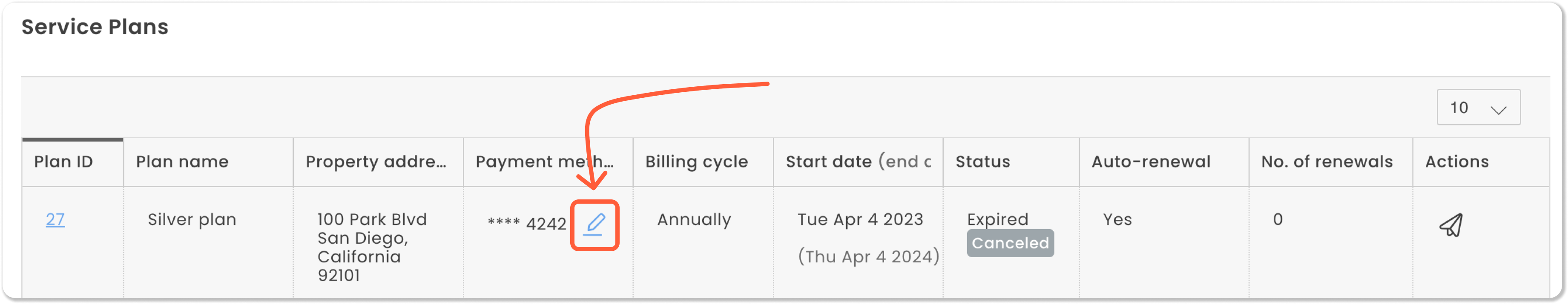Viewport: 1568px width, 304px height.
Task: Click the paper plane send icon in Actions
Action: [x=1451, y=225]
